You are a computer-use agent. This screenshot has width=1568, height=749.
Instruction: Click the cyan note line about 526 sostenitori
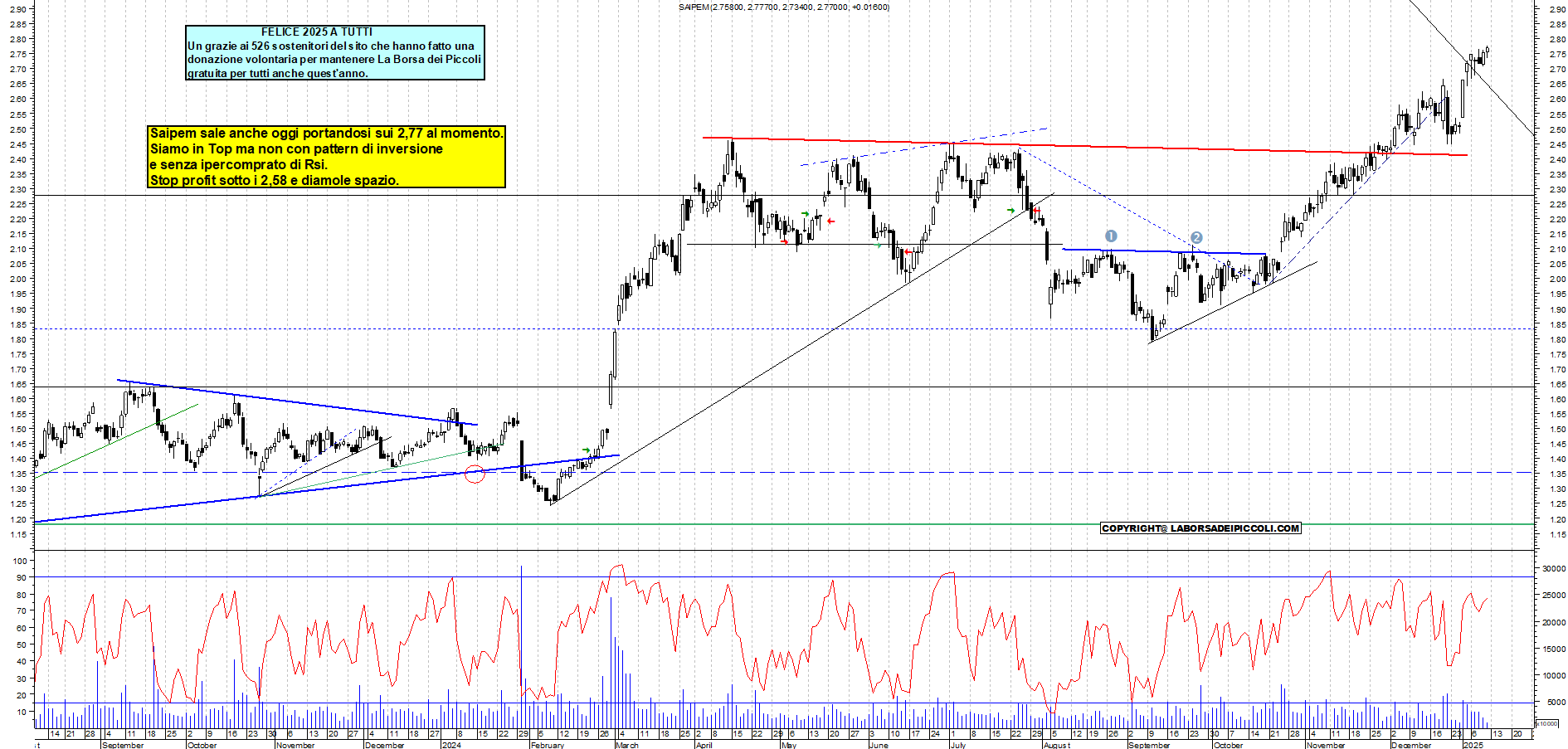pos(331,46)
